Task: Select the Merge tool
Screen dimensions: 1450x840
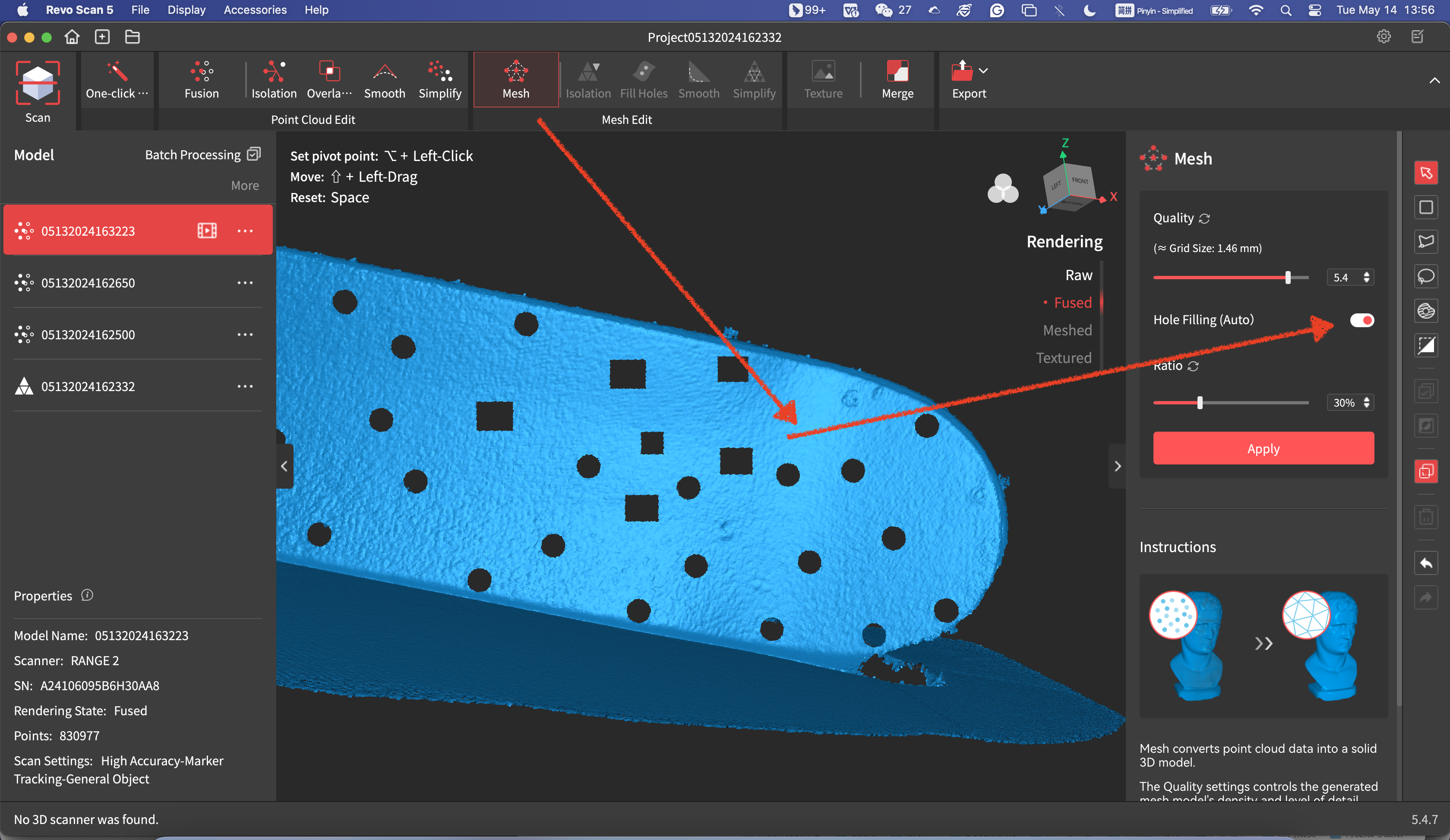Action: [x=897, y=79]
